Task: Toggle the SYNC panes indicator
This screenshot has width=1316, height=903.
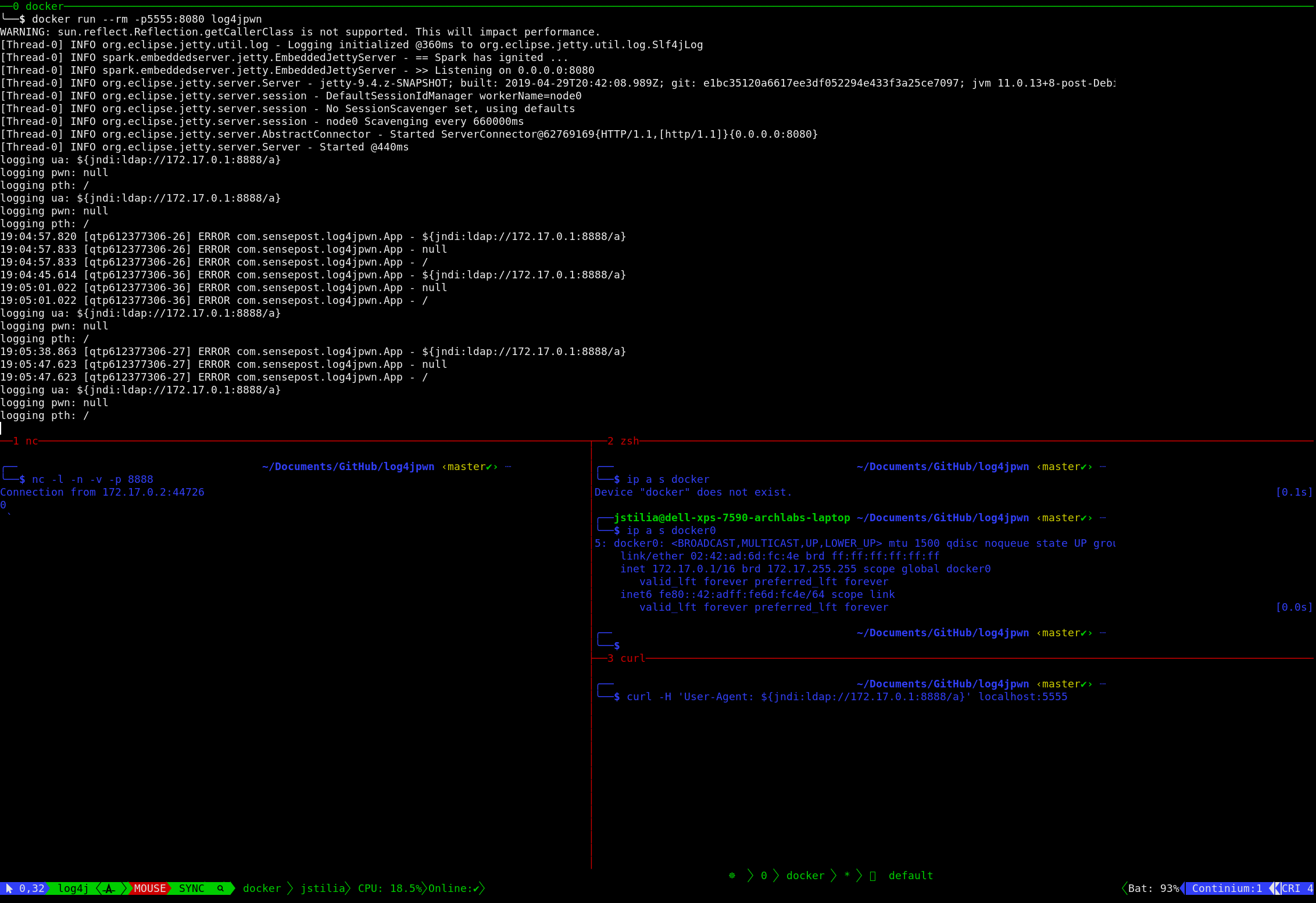Action: pyautogui.click(x=191, y=888)
